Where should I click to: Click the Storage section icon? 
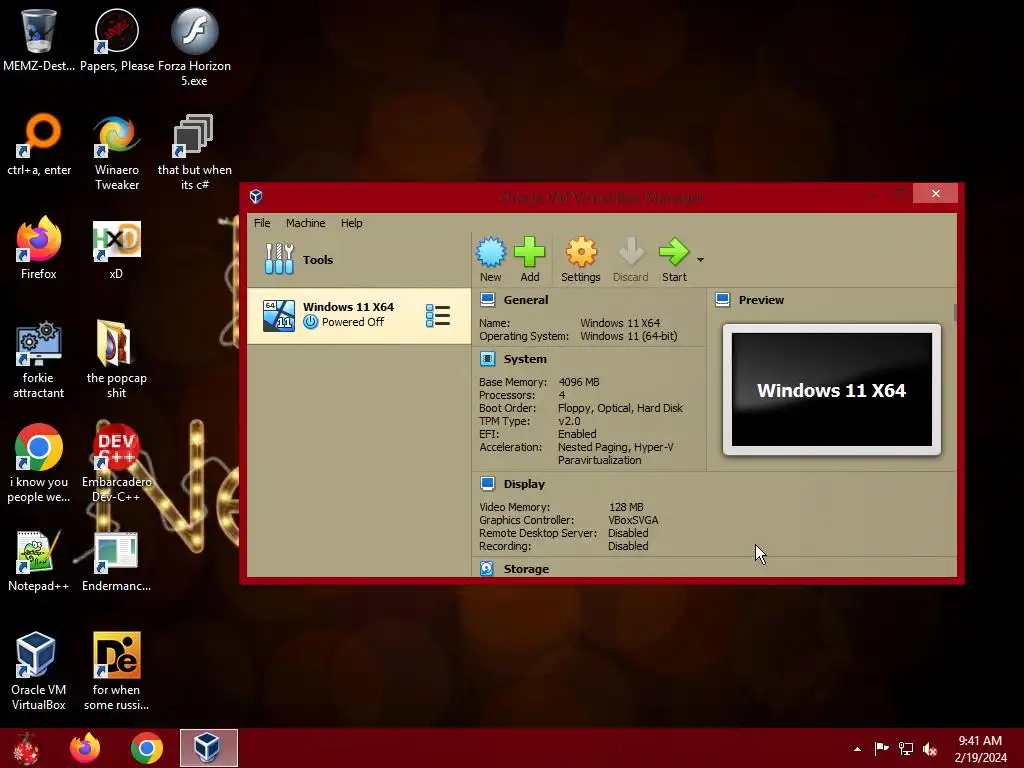(487, 568)
